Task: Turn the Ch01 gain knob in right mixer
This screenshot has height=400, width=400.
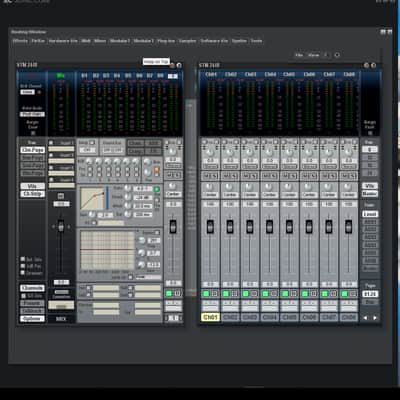Action: [x=210, y=152]
